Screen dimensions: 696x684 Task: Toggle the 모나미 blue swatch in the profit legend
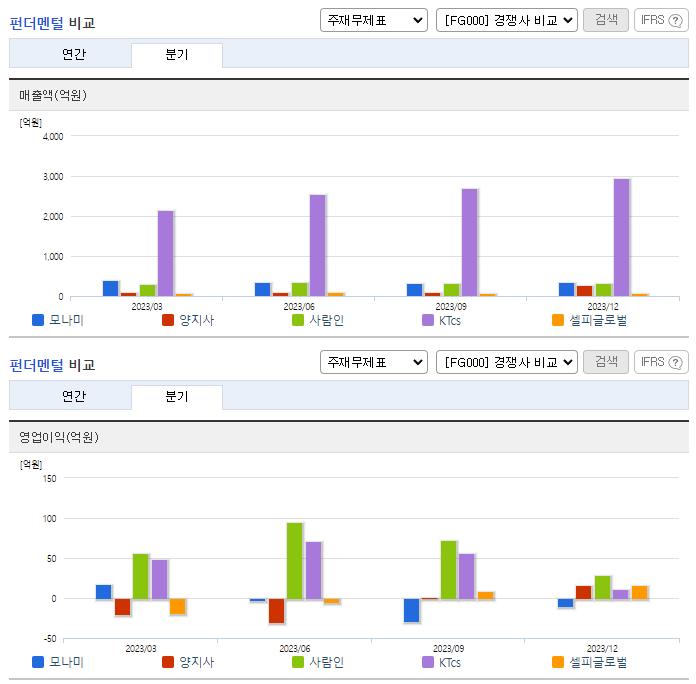coord(38,662)
